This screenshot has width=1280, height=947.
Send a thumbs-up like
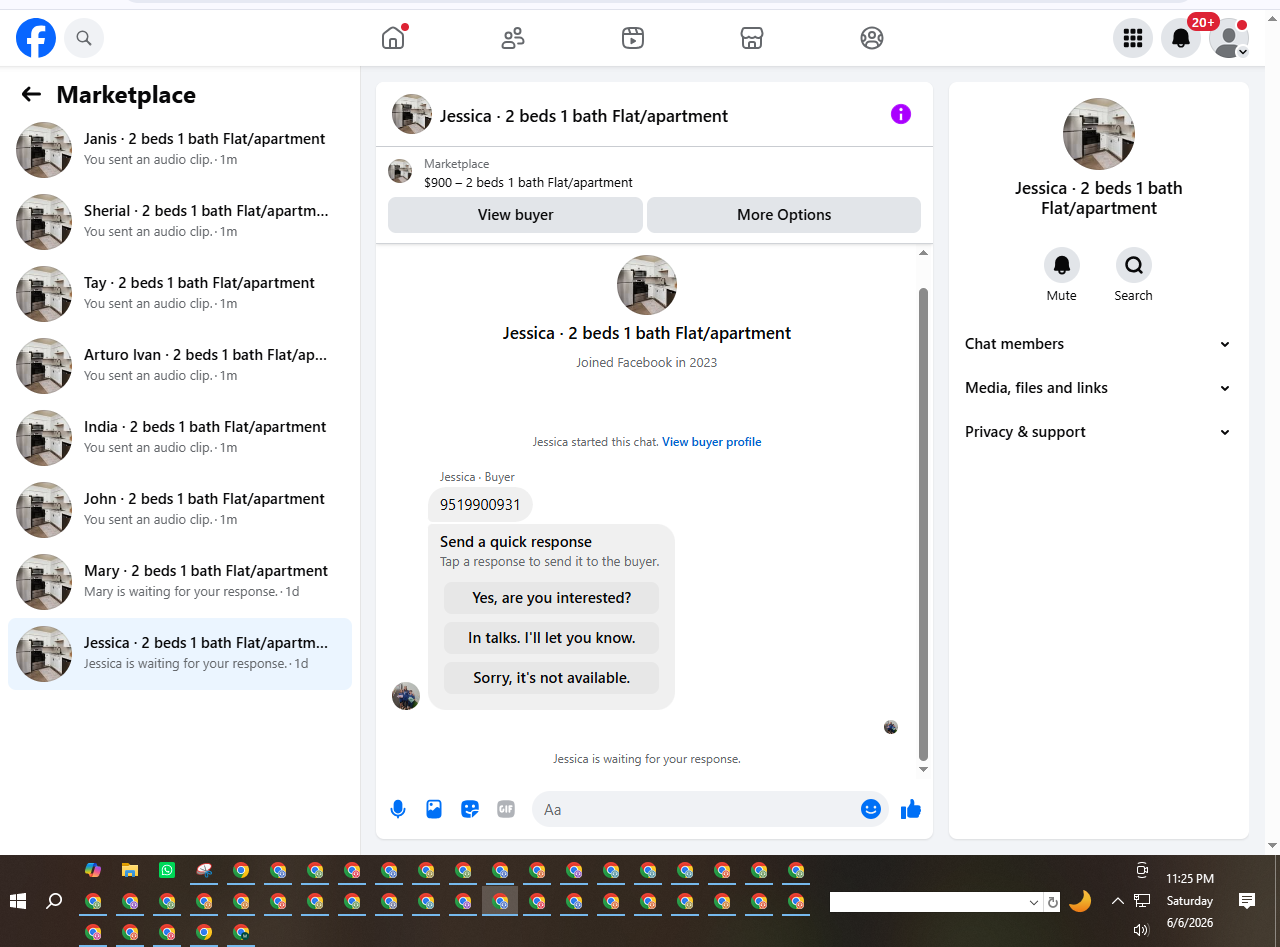(x=911, y=809)
